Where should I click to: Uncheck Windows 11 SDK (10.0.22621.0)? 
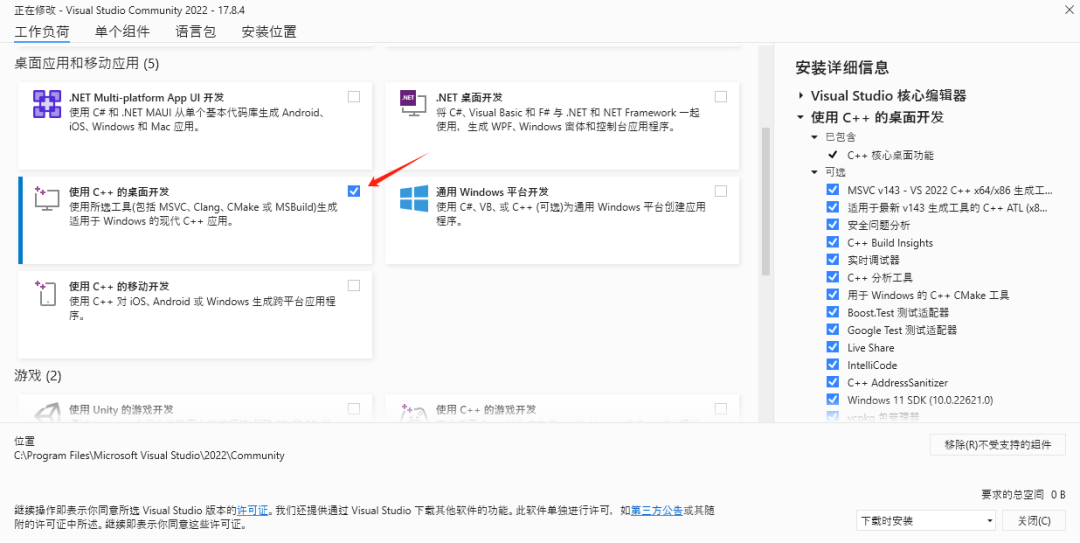pos(833,400)
